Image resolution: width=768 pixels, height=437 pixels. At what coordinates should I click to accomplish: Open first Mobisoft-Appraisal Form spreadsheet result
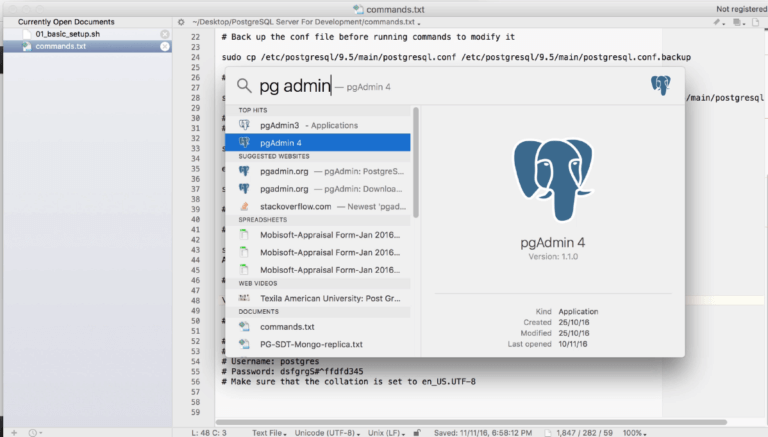click(318, 235)
